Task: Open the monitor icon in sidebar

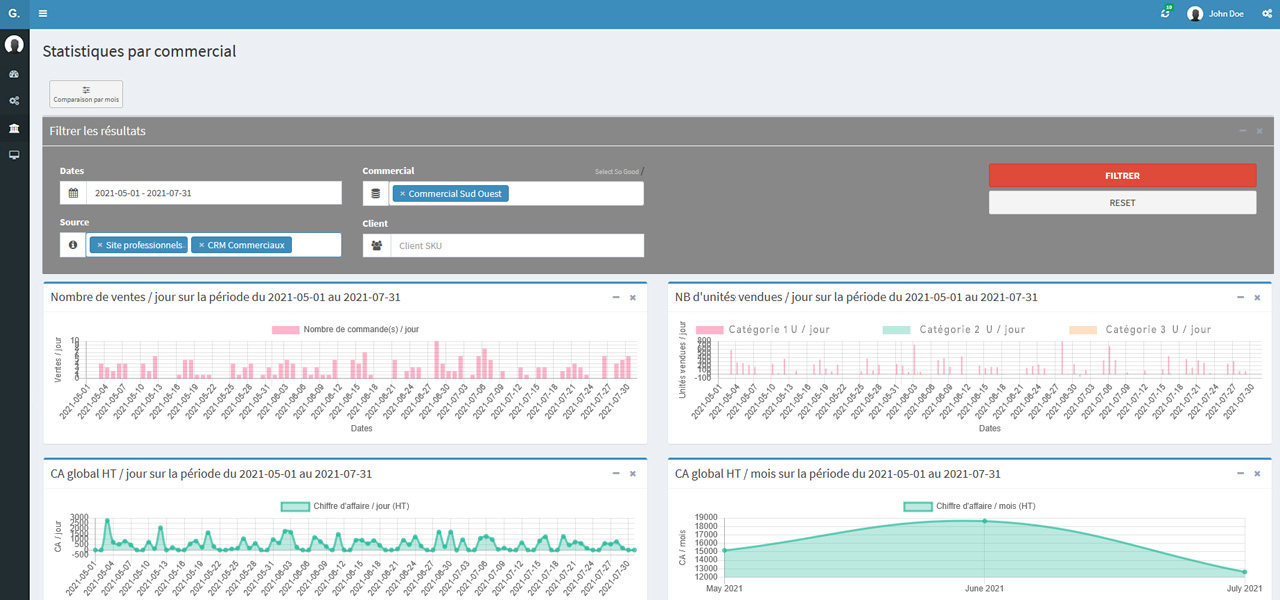Action: pos(14,155)
